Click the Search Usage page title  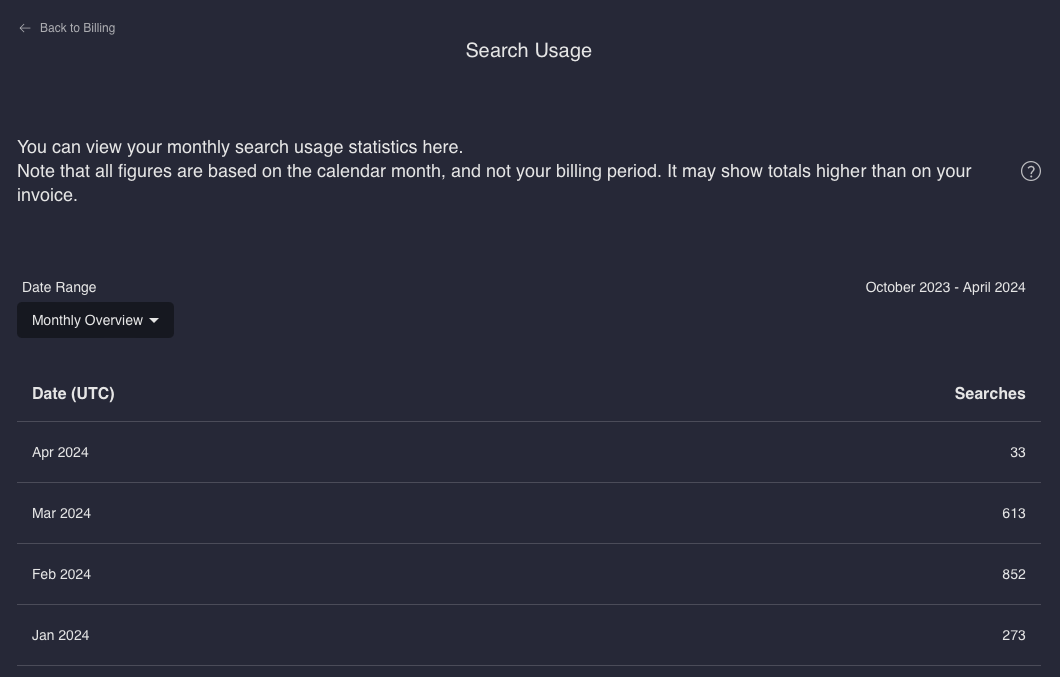click(528, 50)
